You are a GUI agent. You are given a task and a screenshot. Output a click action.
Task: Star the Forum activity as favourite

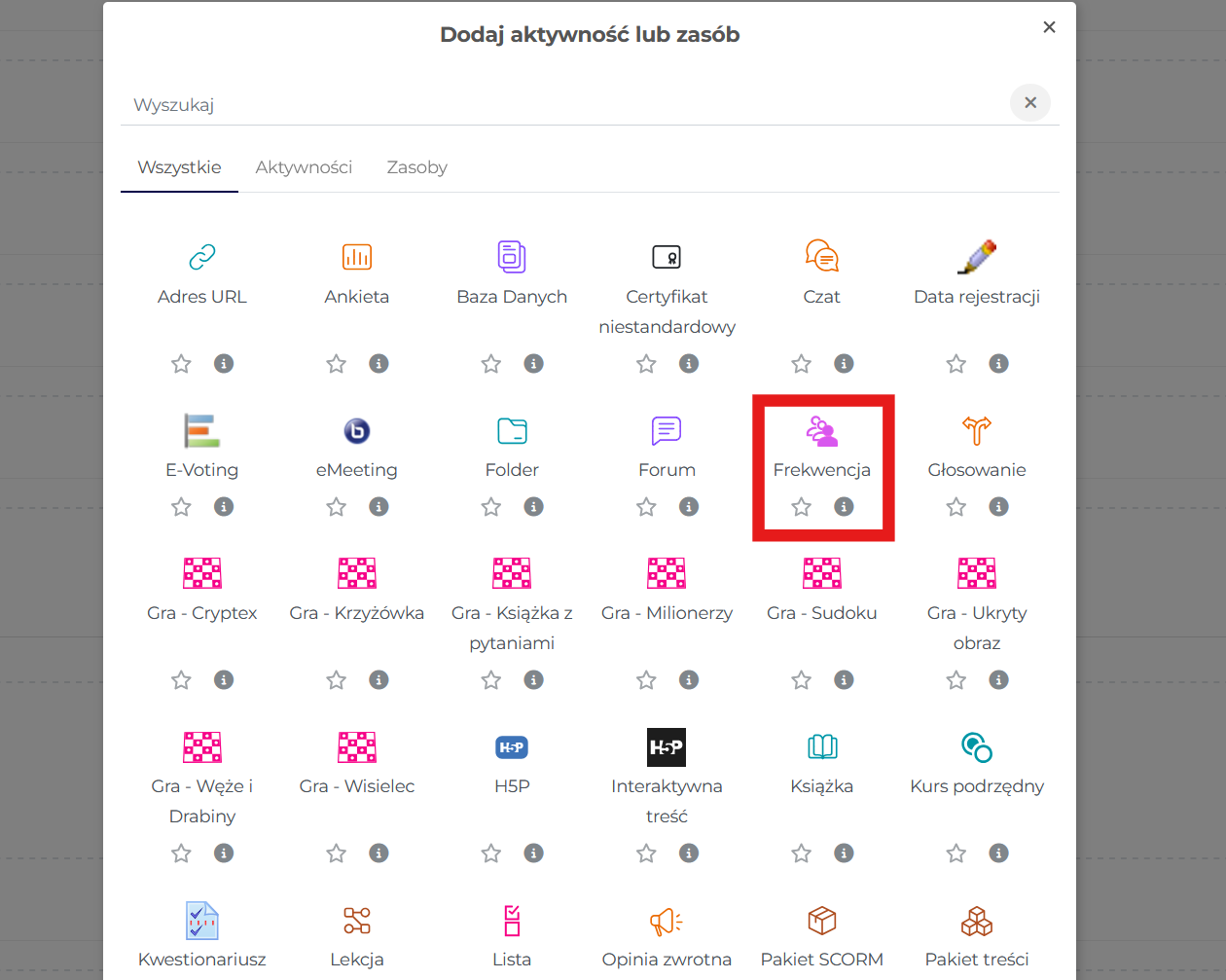(646, 507)
